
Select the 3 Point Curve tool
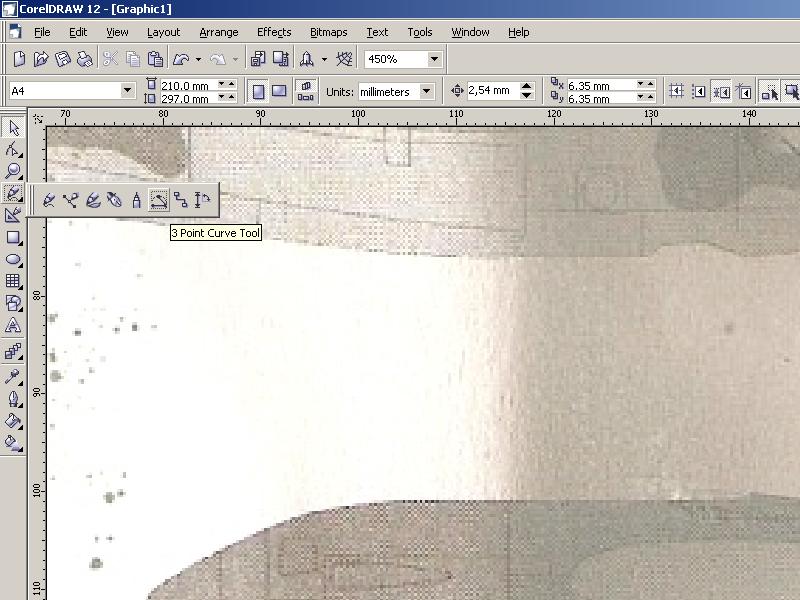coord(158,200)
